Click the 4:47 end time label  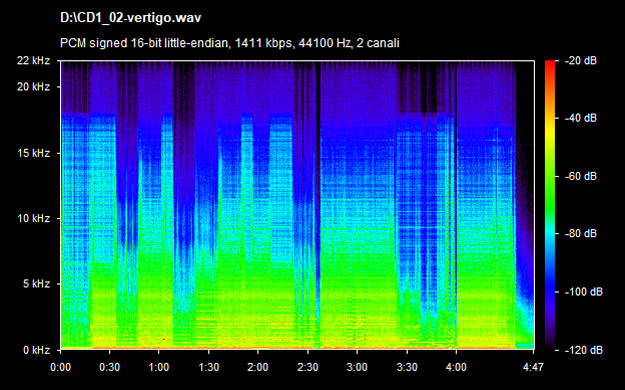click(x=533, y=367)
